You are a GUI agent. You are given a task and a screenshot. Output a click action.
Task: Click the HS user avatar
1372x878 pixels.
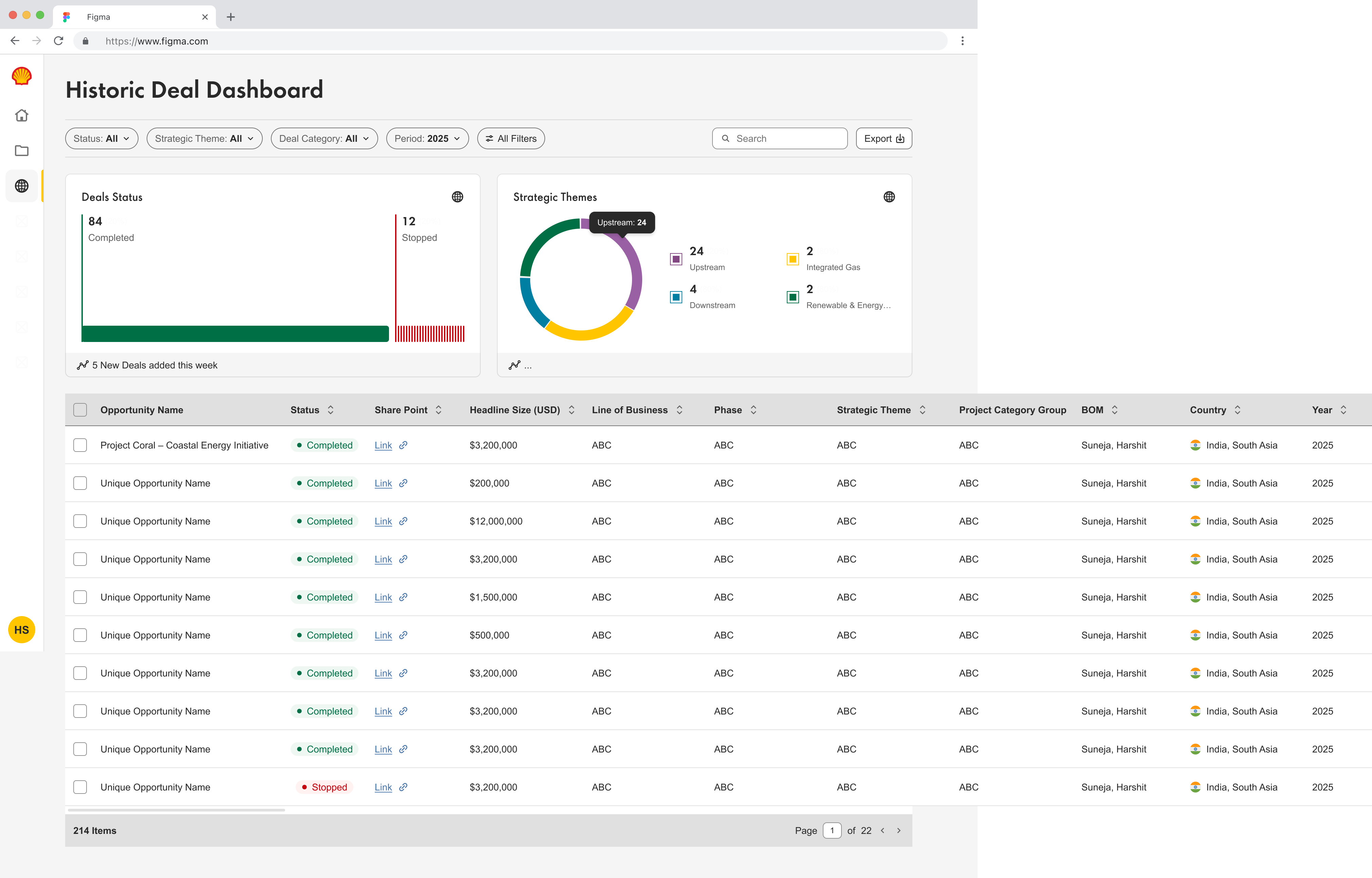point(22,630)
